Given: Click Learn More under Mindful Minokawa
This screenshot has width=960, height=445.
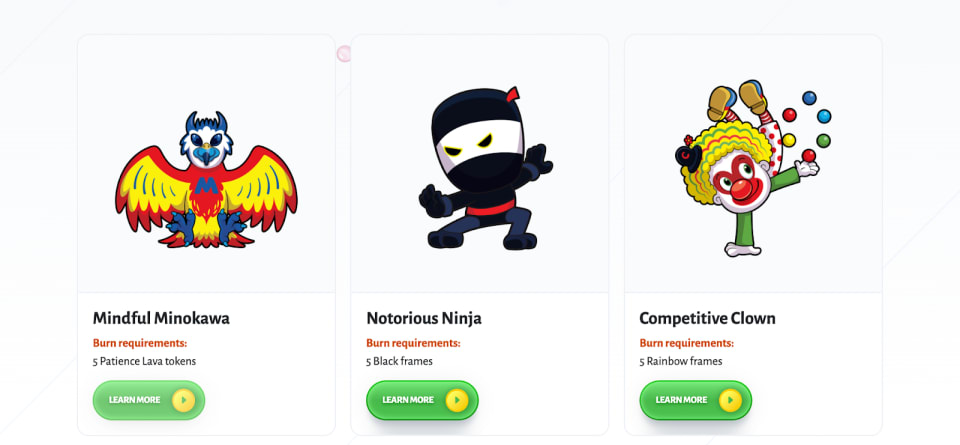Looking at the screenshot, I should (149, 400).
